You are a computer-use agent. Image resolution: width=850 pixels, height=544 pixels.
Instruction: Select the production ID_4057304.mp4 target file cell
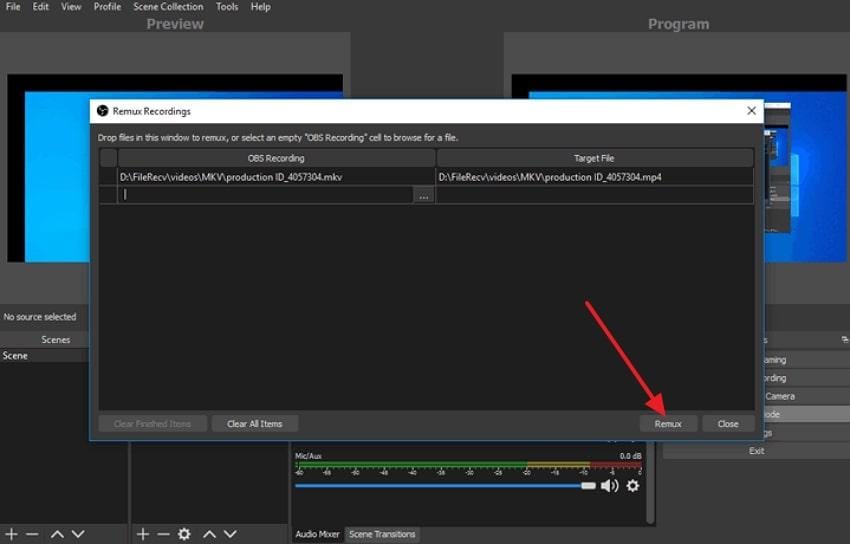pos(595,177)
